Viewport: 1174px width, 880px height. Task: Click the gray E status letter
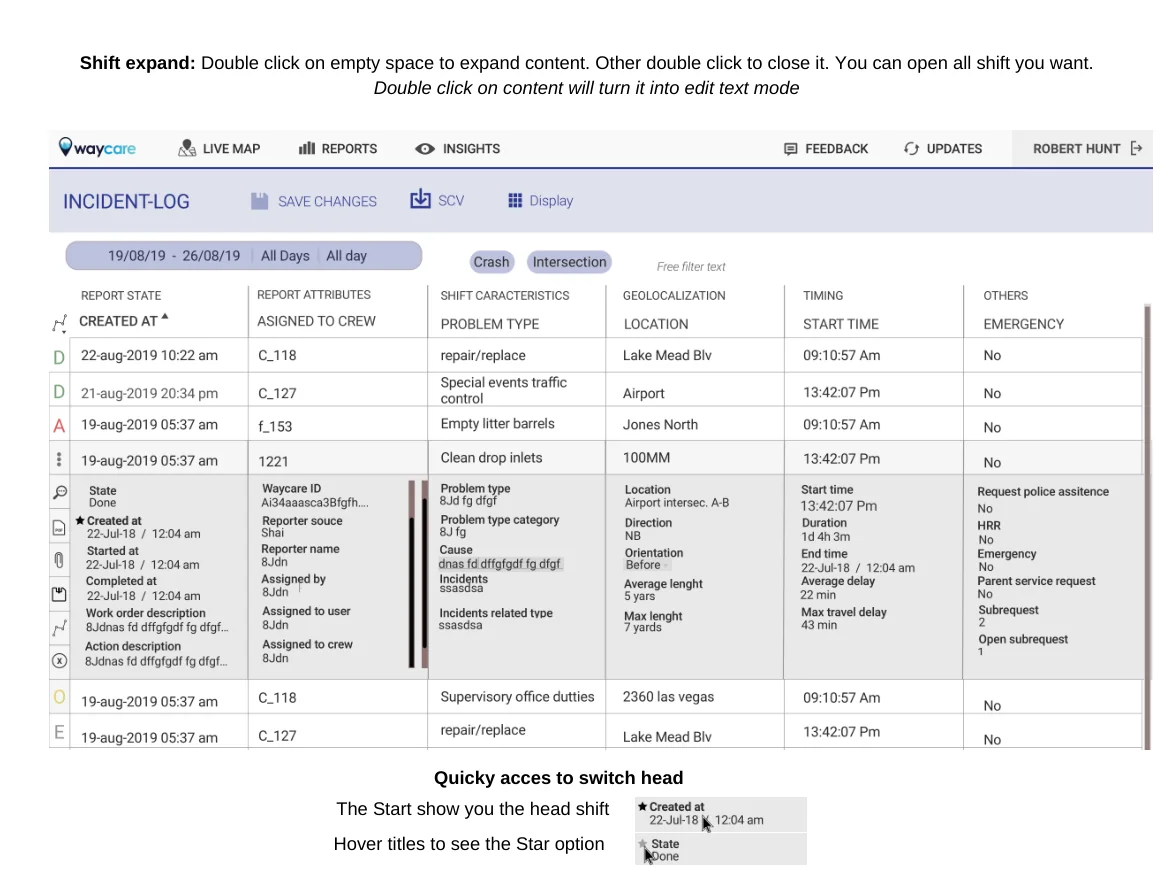(x=59, y=732)
